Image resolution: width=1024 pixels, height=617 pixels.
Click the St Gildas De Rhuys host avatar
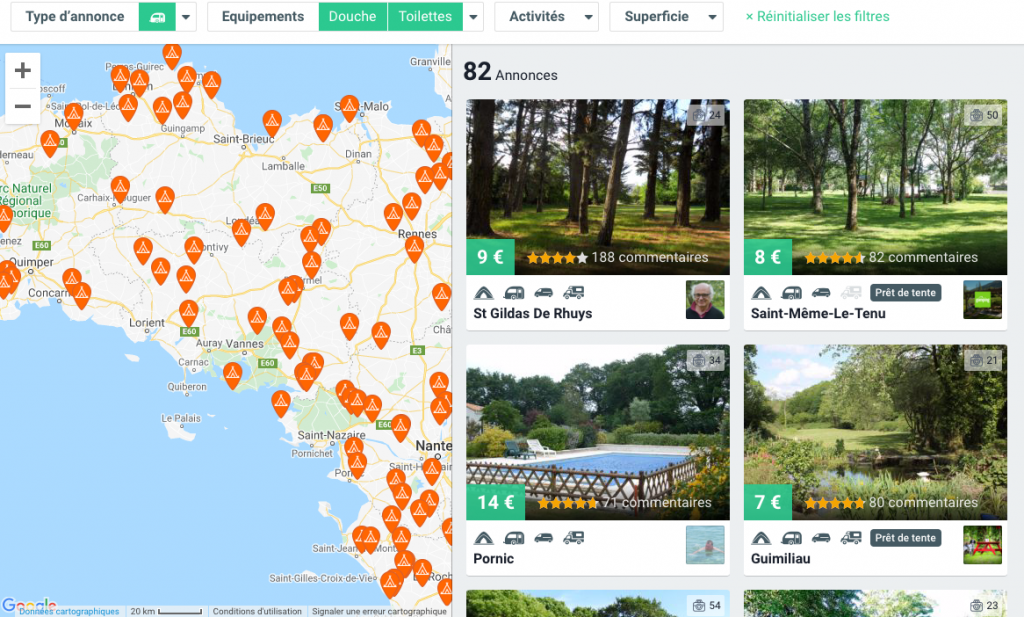click(x=705, y=300)
